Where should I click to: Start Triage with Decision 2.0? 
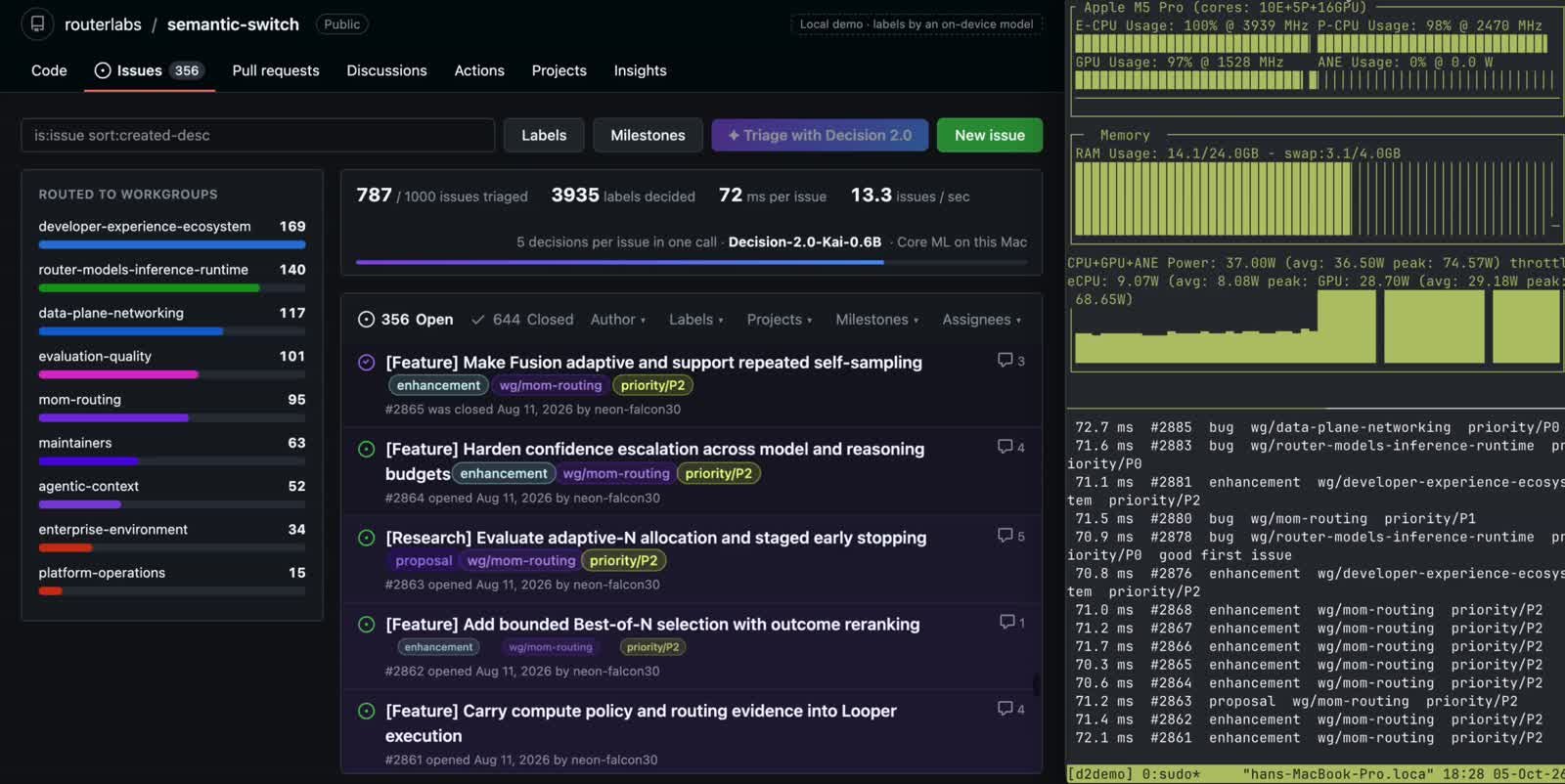(820, 135)
